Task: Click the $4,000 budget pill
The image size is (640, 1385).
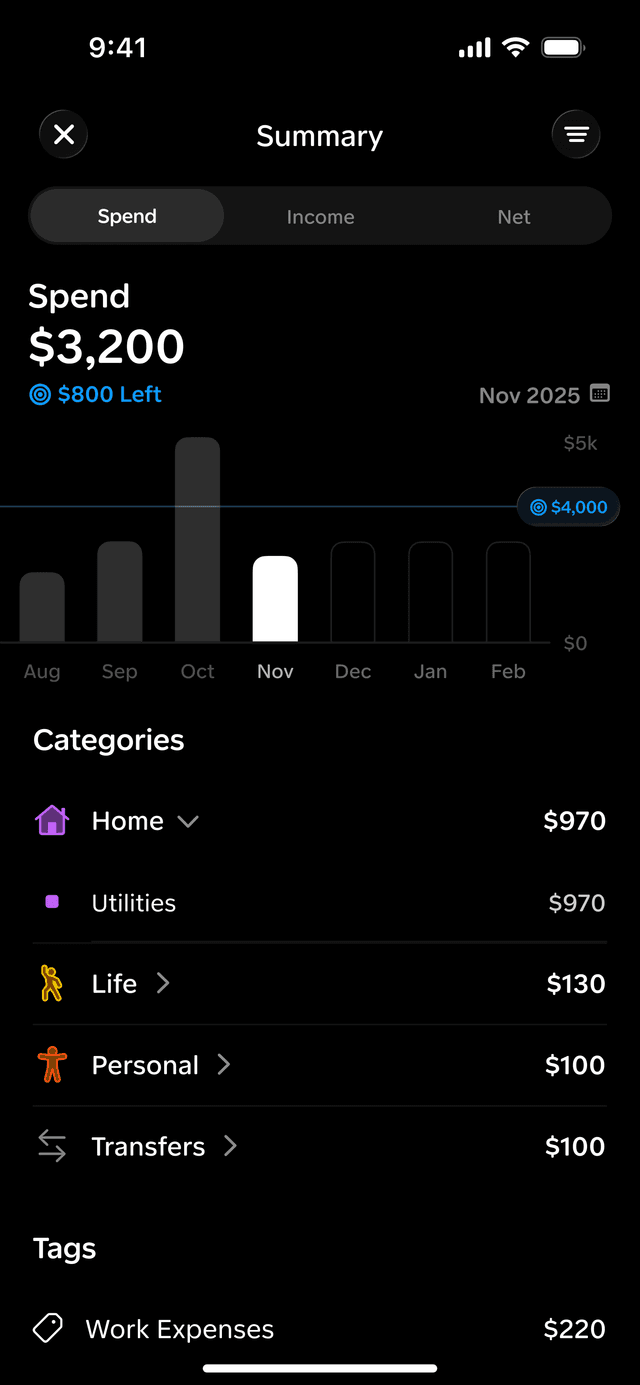Action: click(568, 507)
